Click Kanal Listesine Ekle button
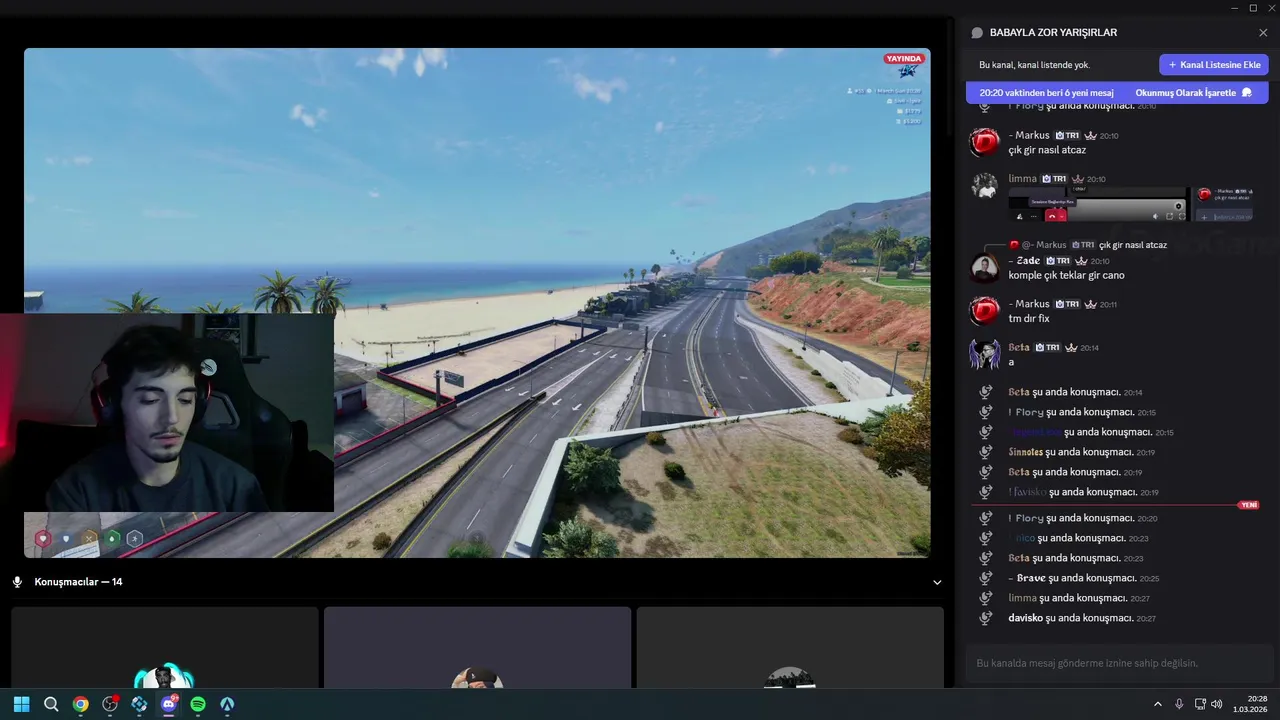 click(1214, 65)
